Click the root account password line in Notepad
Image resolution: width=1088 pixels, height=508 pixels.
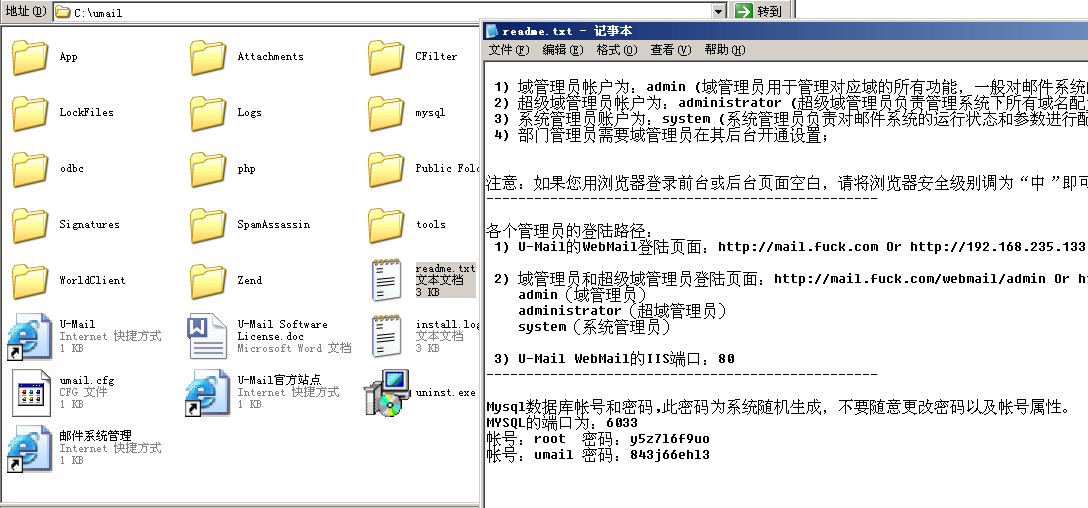[x=598, y=439]
